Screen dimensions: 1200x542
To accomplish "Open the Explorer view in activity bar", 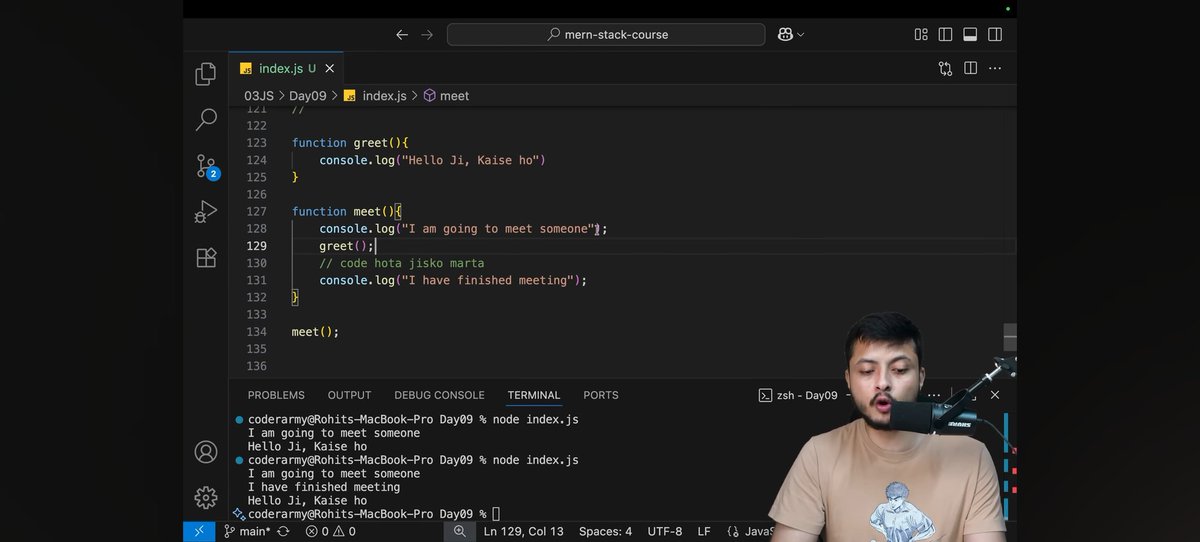I will tap(206, 74).
